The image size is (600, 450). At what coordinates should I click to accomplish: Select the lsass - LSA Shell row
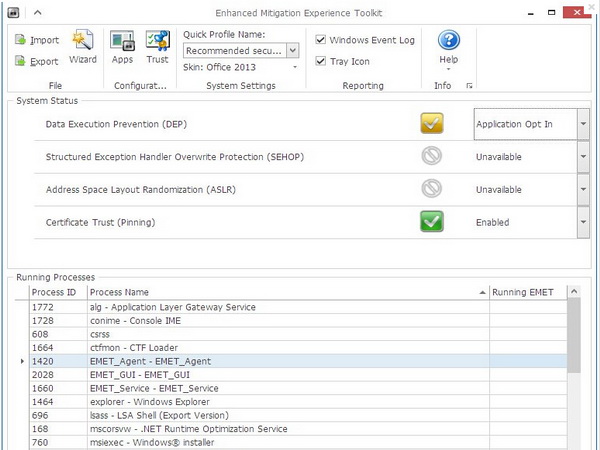(x=298, y=415)
